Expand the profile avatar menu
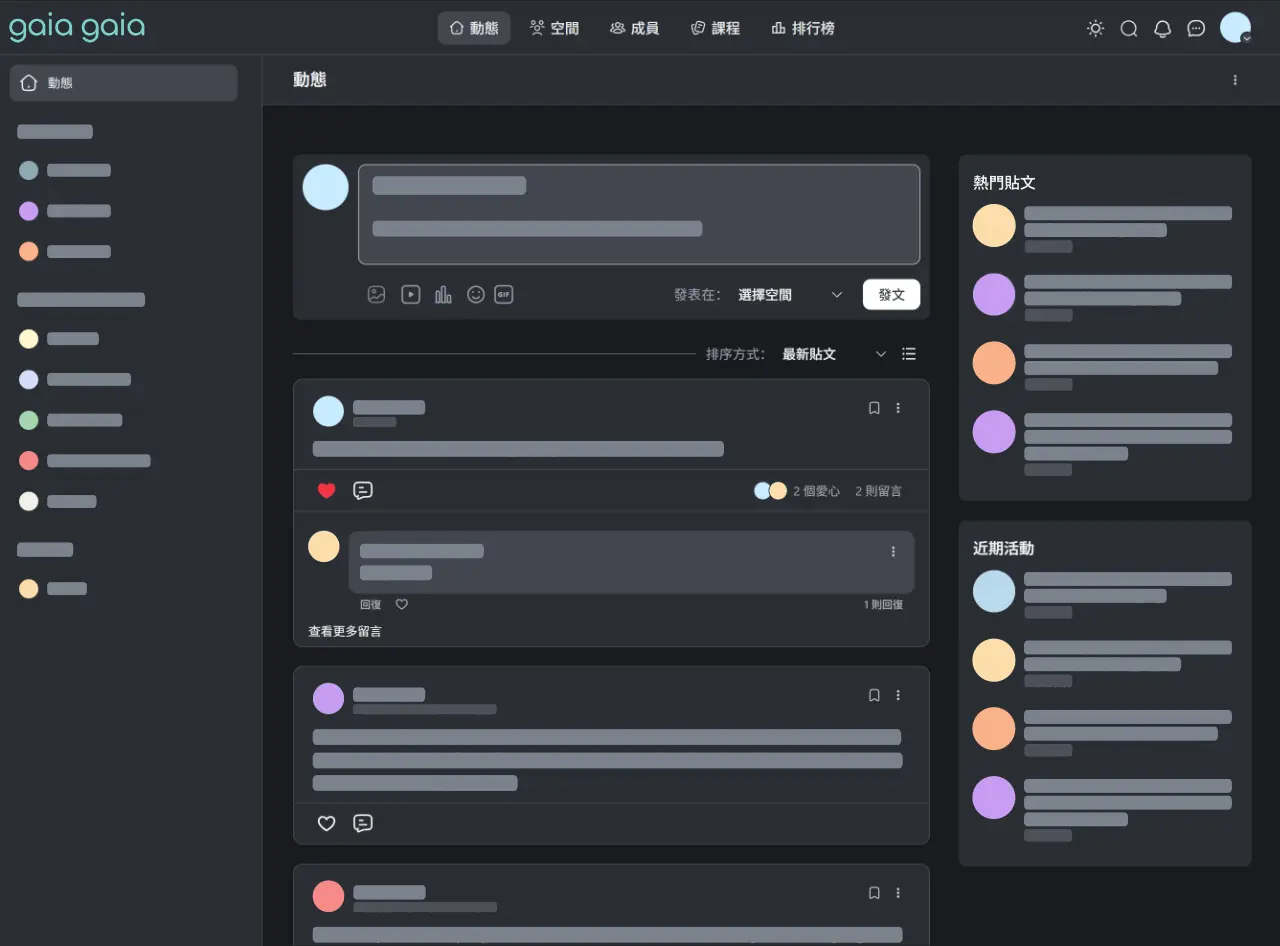This screenshot has height=946, width=1280. click(x=1236, y=28)
